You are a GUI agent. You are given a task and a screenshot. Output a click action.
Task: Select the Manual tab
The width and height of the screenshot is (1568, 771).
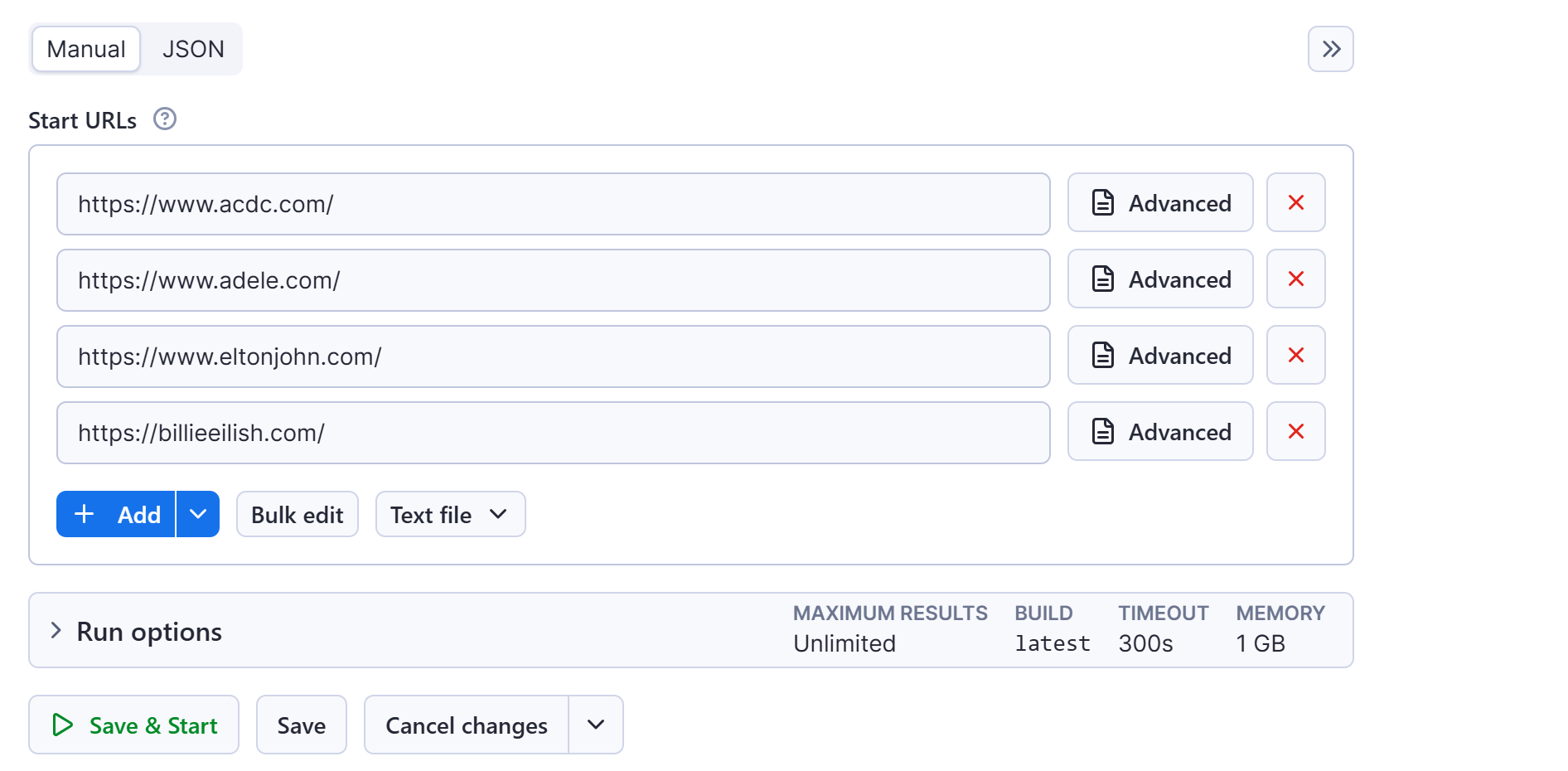[x=85, y=48]
